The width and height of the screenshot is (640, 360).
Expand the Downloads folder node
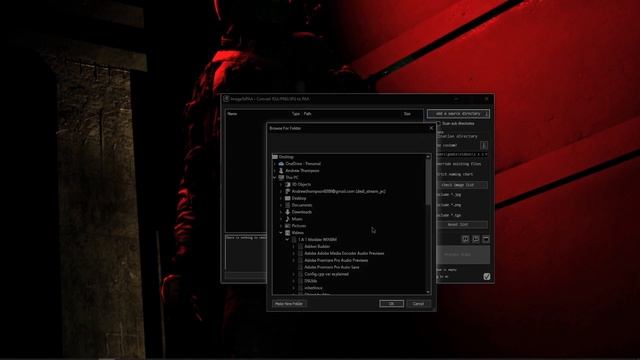[x=281, y=212]
